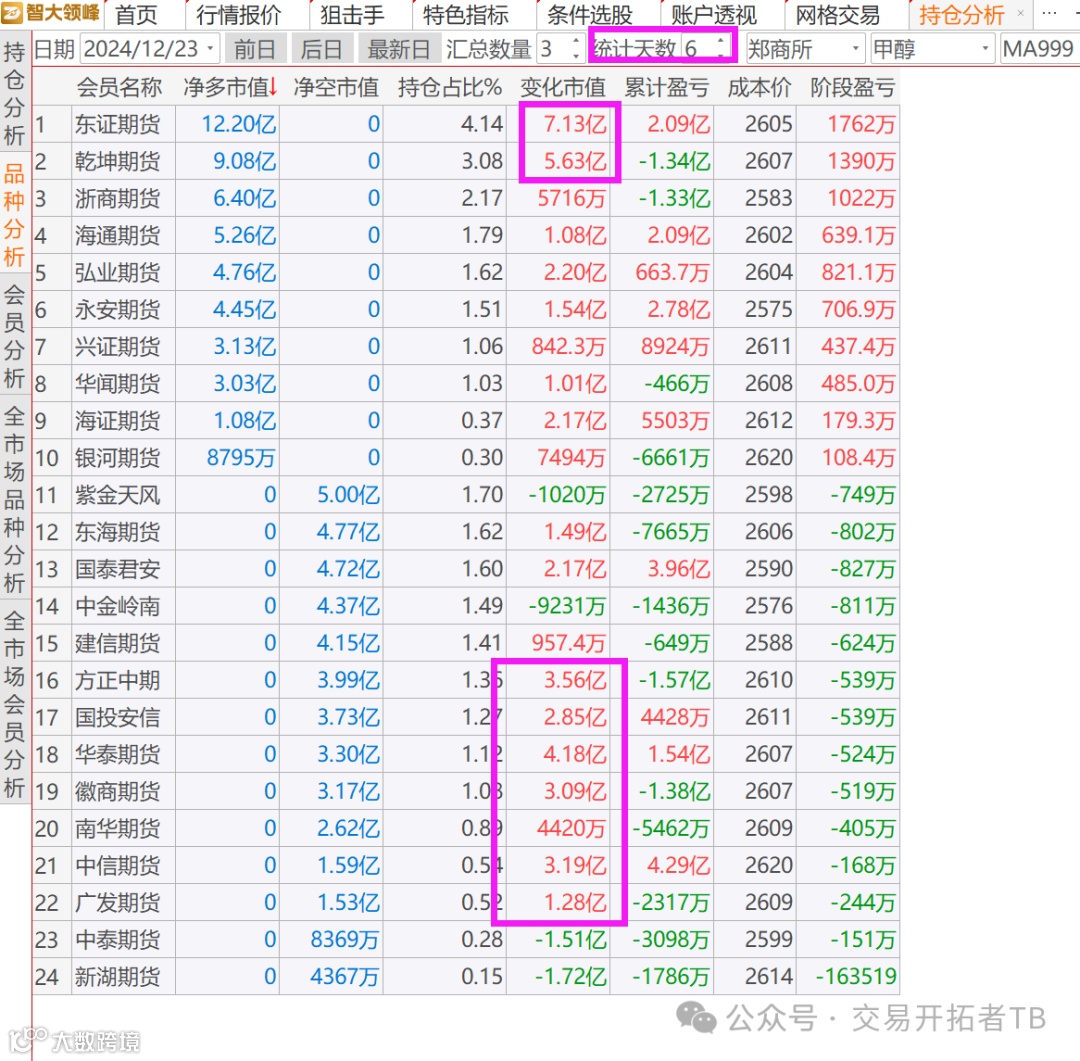Select the 浙商期货 row

466,198
